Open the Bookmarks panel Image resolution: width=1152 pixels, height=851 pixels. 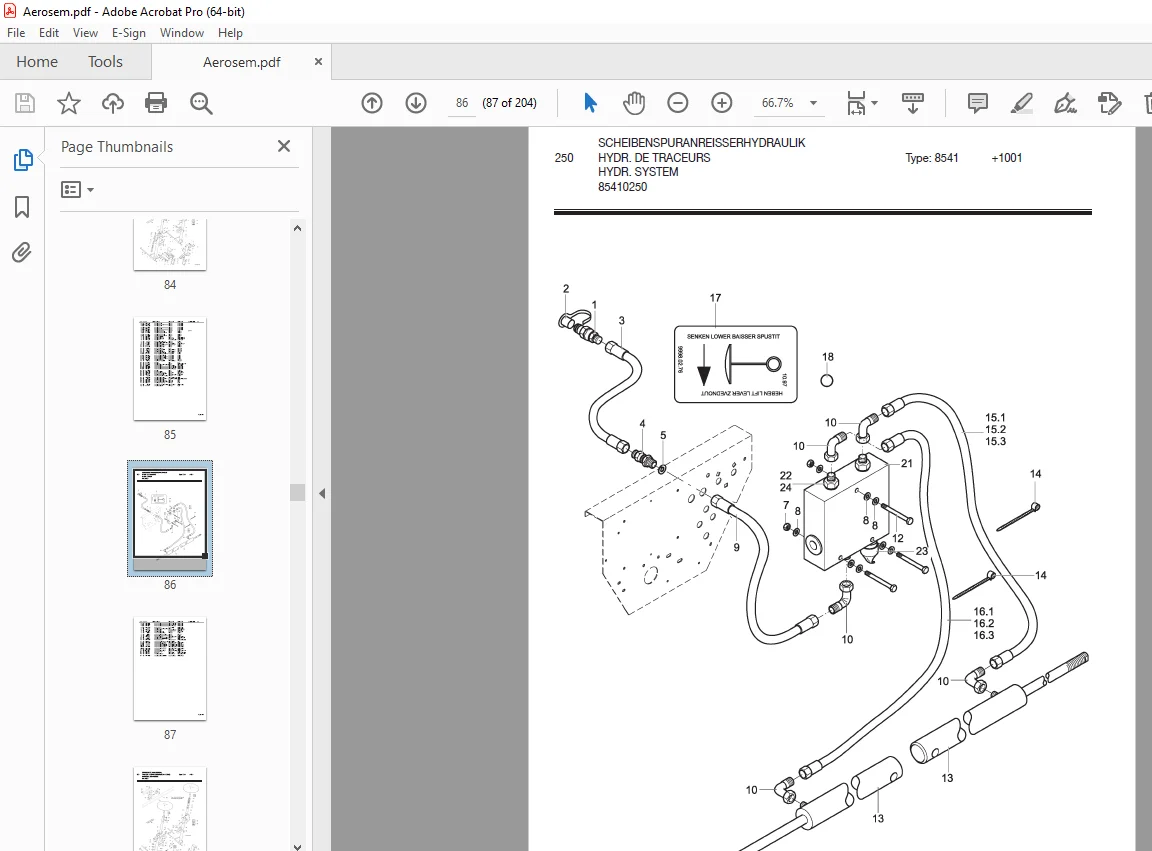click(x=22, y=207)
